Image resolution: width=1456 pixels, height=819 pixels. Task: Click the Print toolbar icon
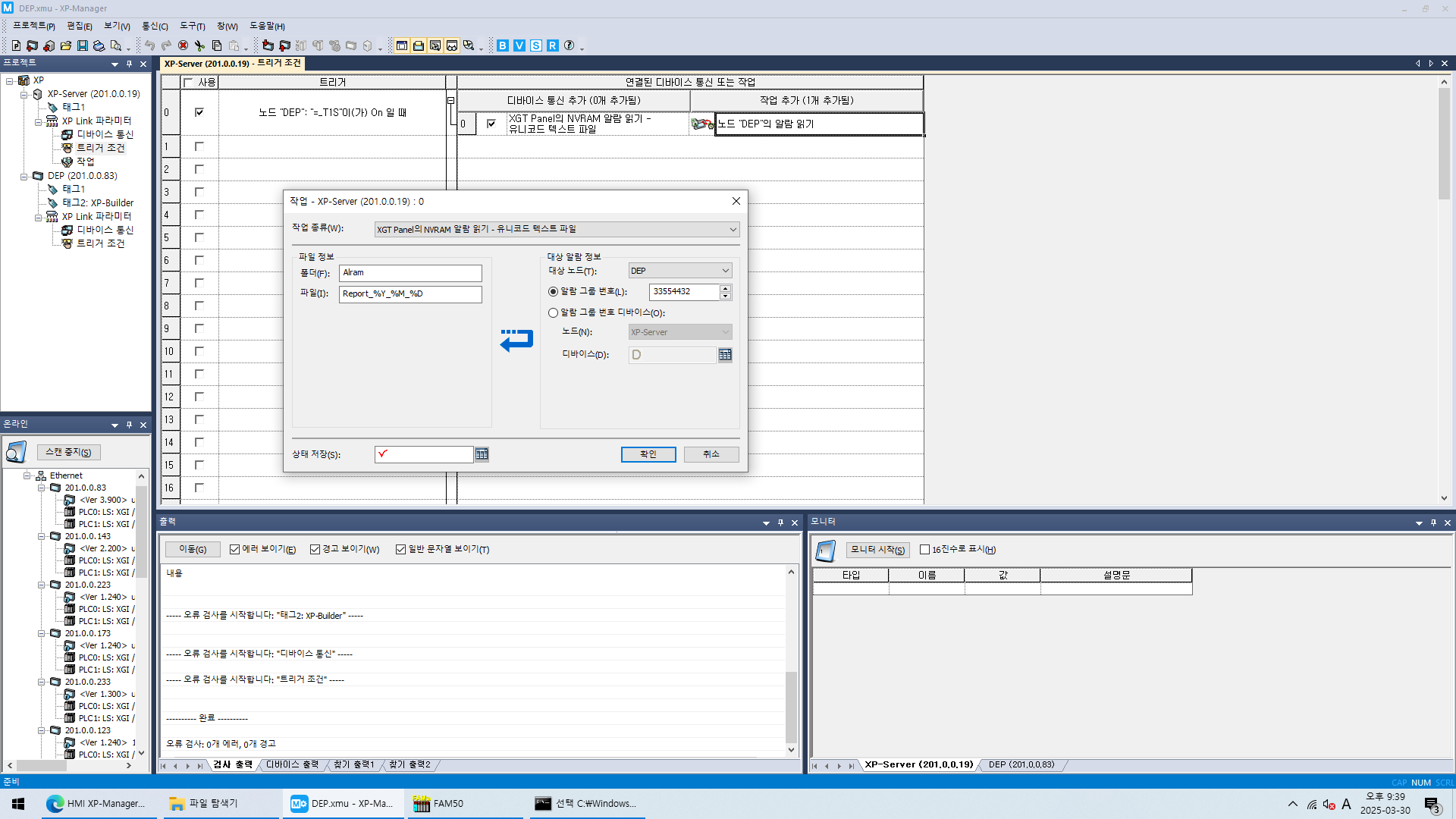click(99, 45)
